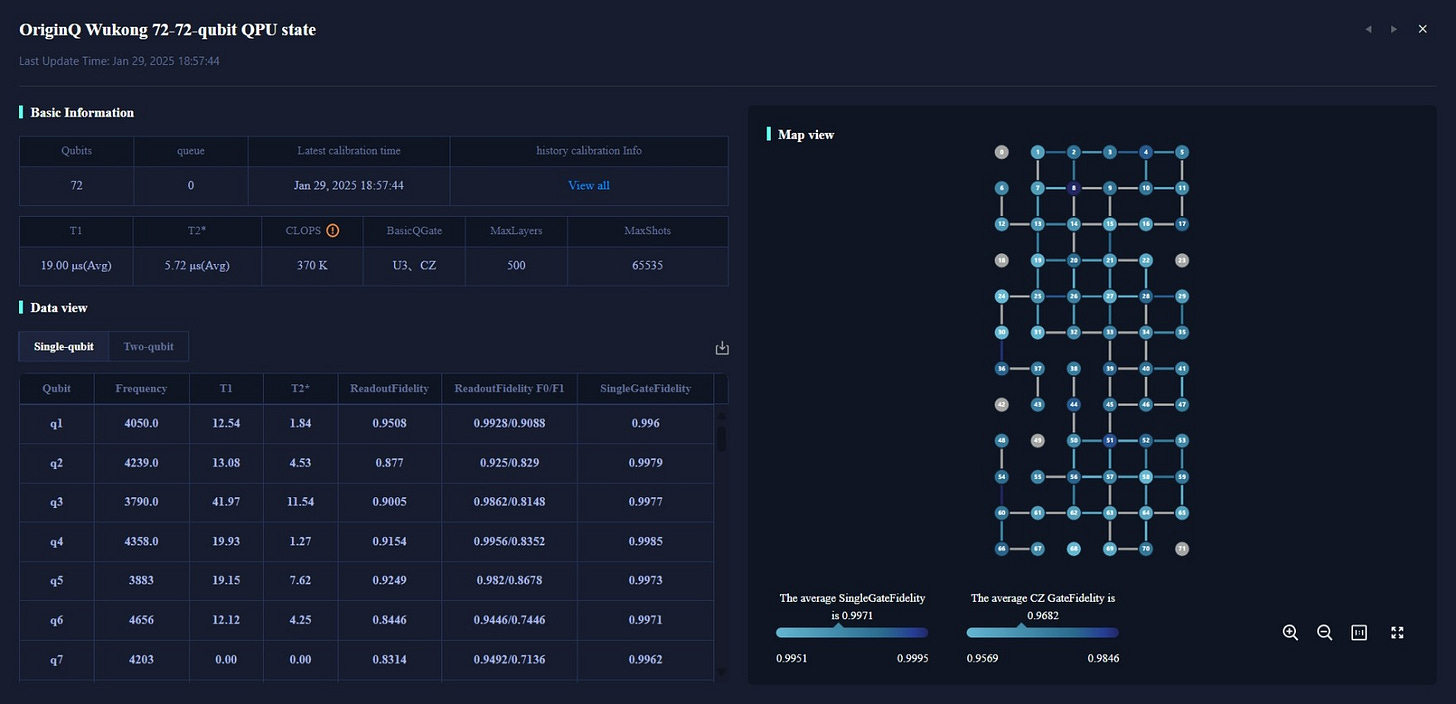Select qubit node 36 on the map
The height and width of the screenshot is (704, 1456).
(x=1002, y=369)
